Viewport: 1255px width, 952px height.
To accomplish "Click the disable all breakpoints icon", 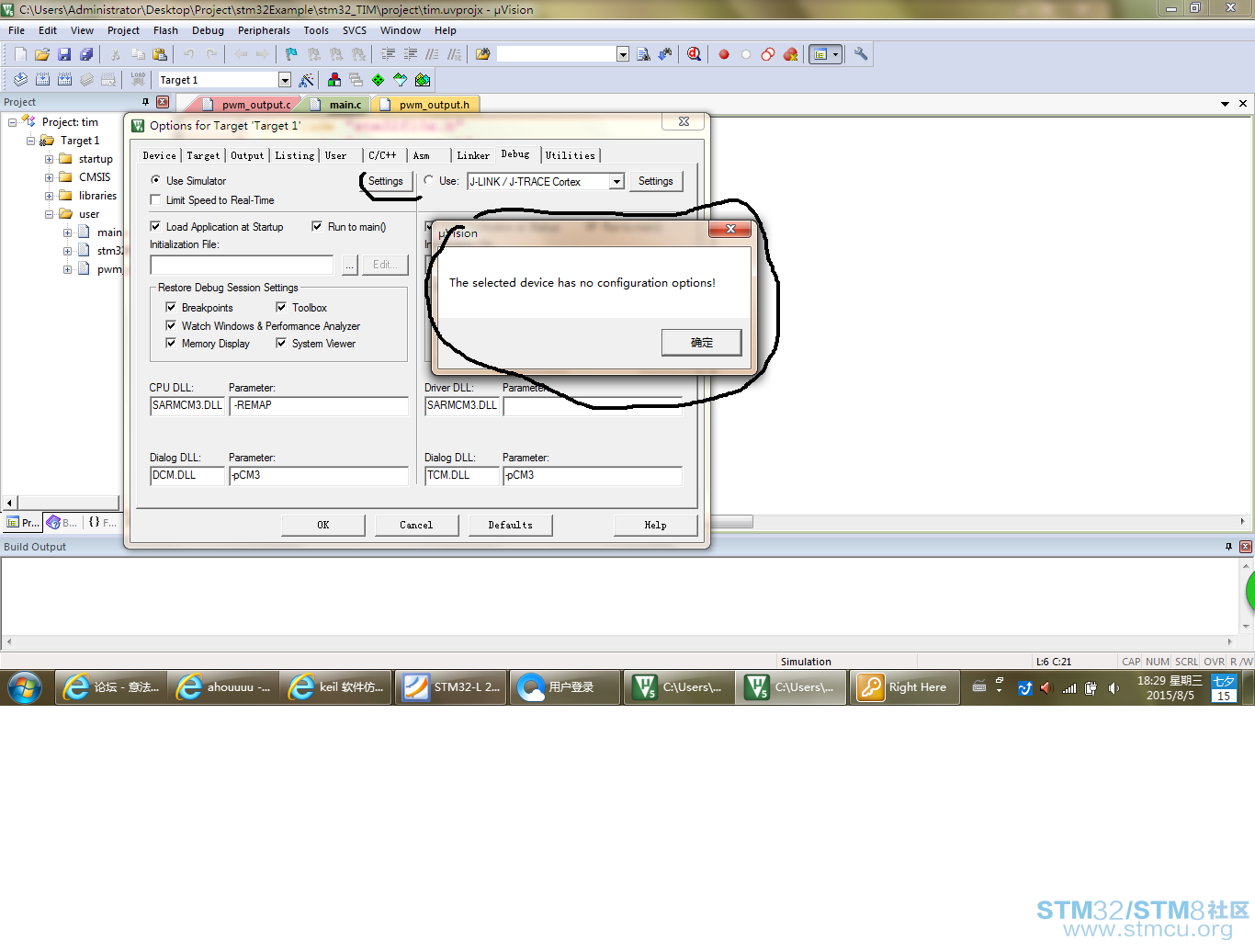I will pyautogui.click(x=768, y=54).
